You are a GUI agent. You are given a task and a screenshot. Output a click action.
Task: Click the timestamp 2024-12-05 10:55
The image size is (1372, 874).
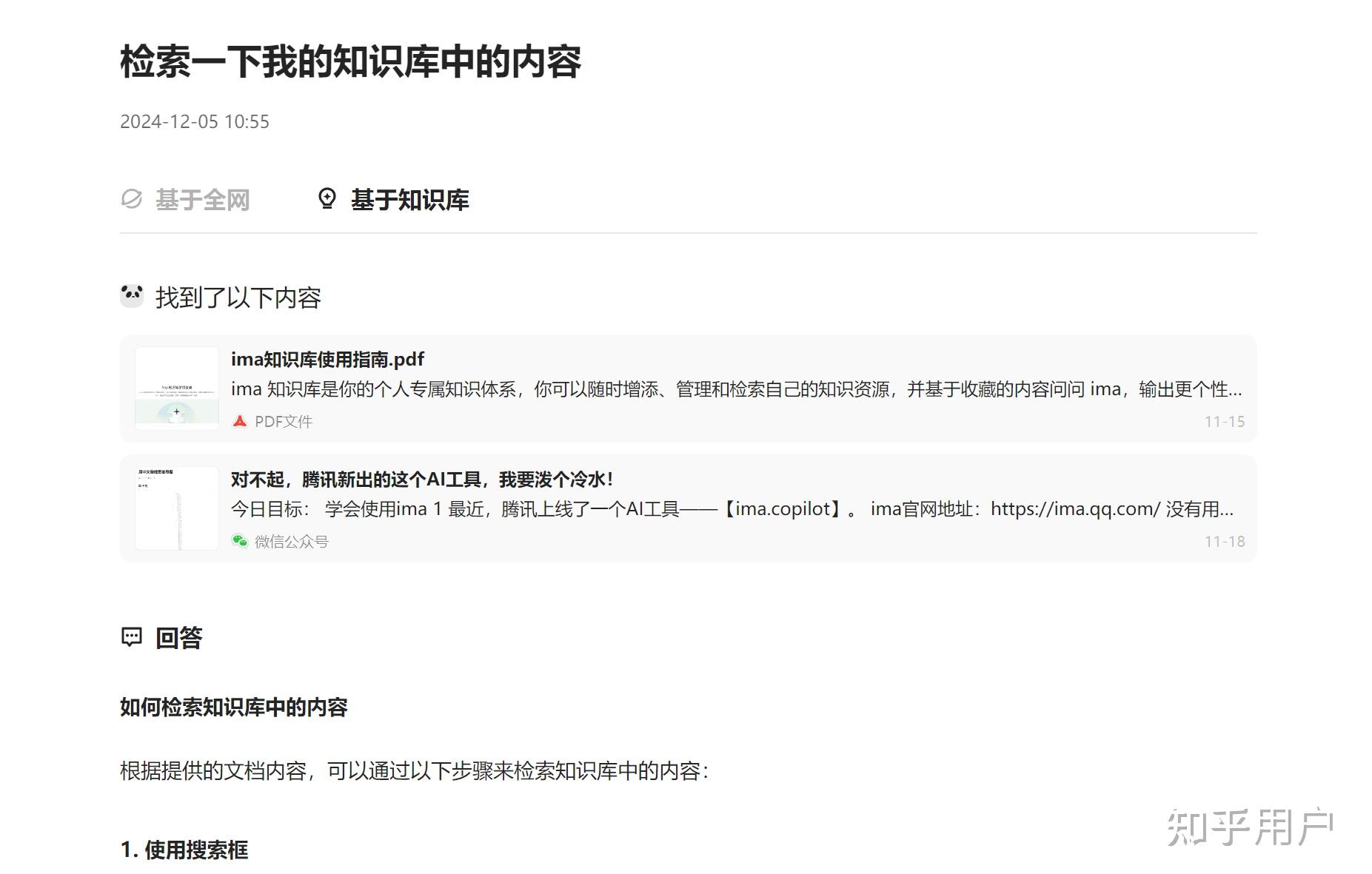[195, 121]
